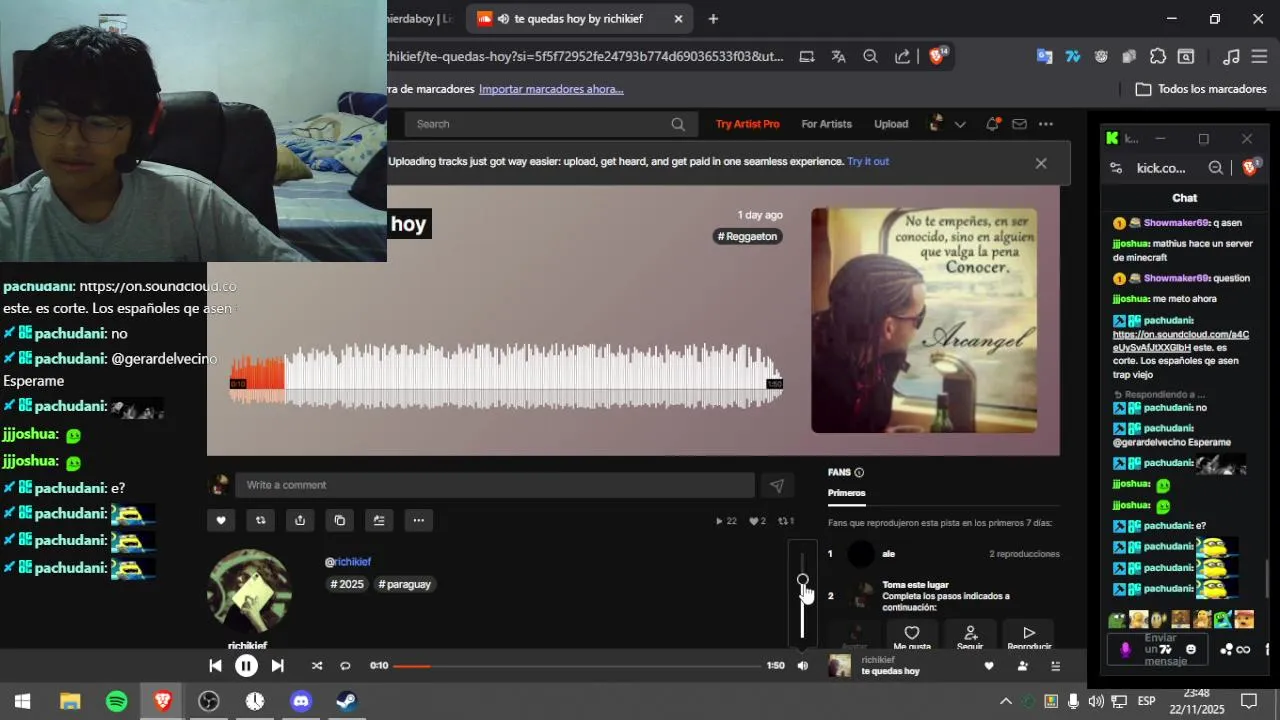This screenshot has width=1280, height=720.
Task: Open the #Reggaeton tag
Action: coord(747,237)
